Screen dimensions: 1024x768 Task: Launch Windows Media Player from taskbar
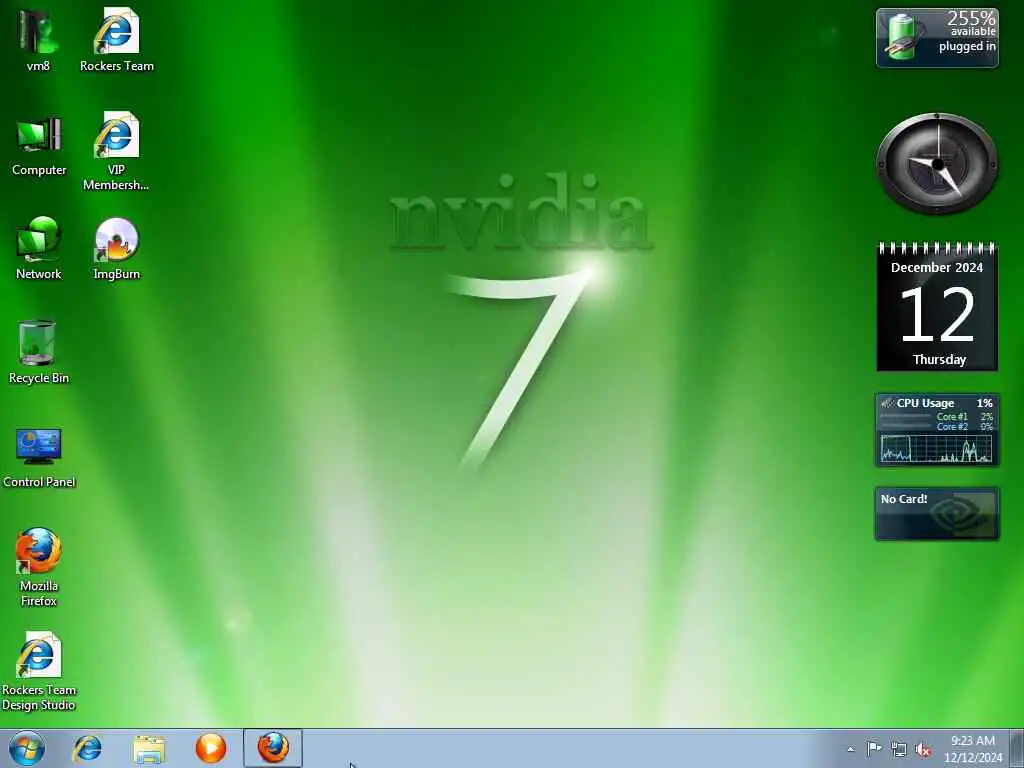(x=211, y=748)
